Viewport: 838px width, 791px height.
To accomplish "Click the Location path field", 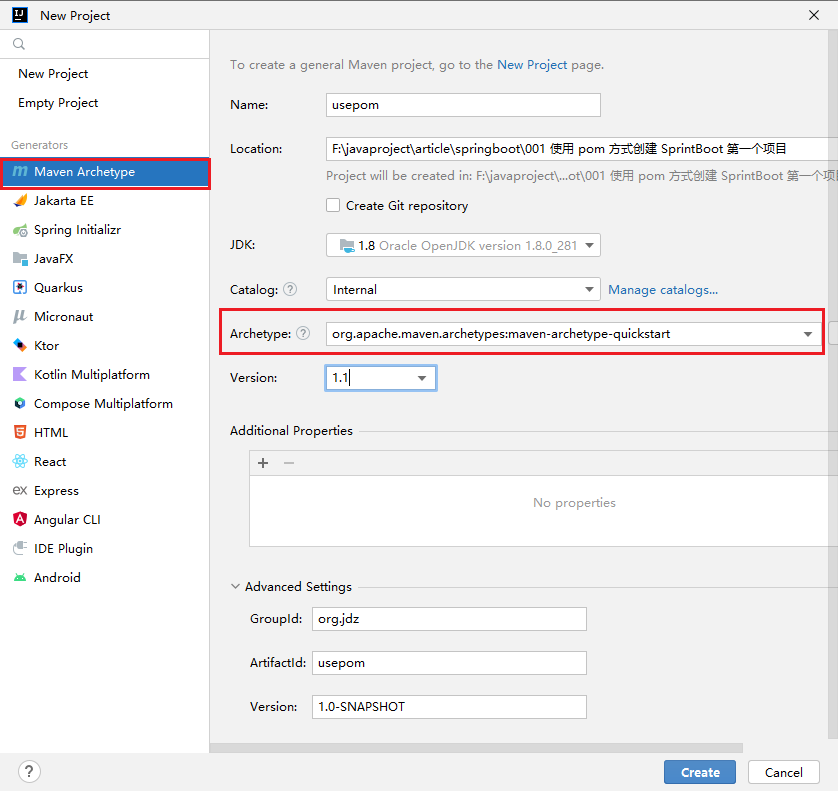I will (x=582, y=149).
